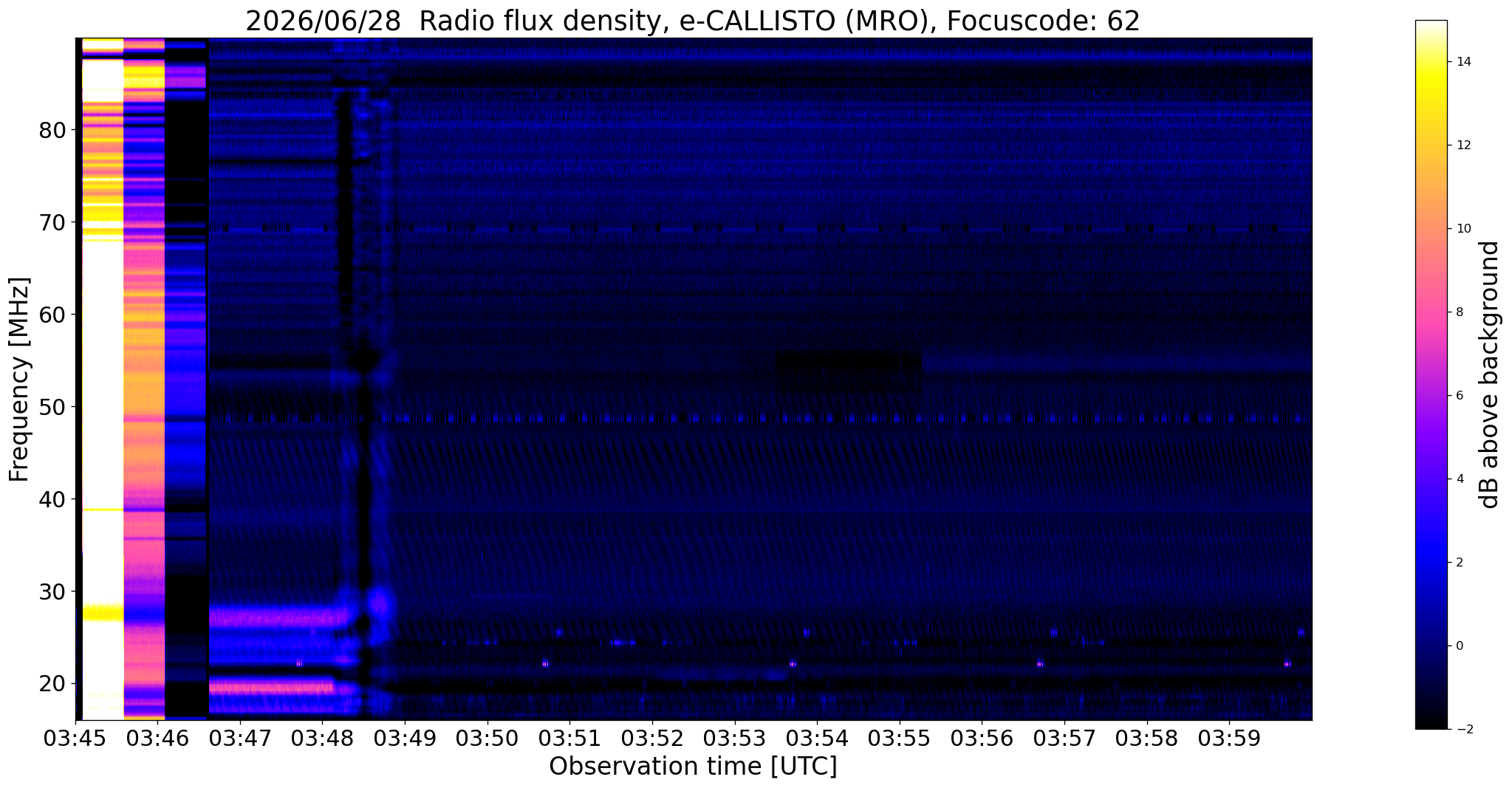Click the Frequency [MHz] axis label
1512x788 pixels.
tap(19, 380)
